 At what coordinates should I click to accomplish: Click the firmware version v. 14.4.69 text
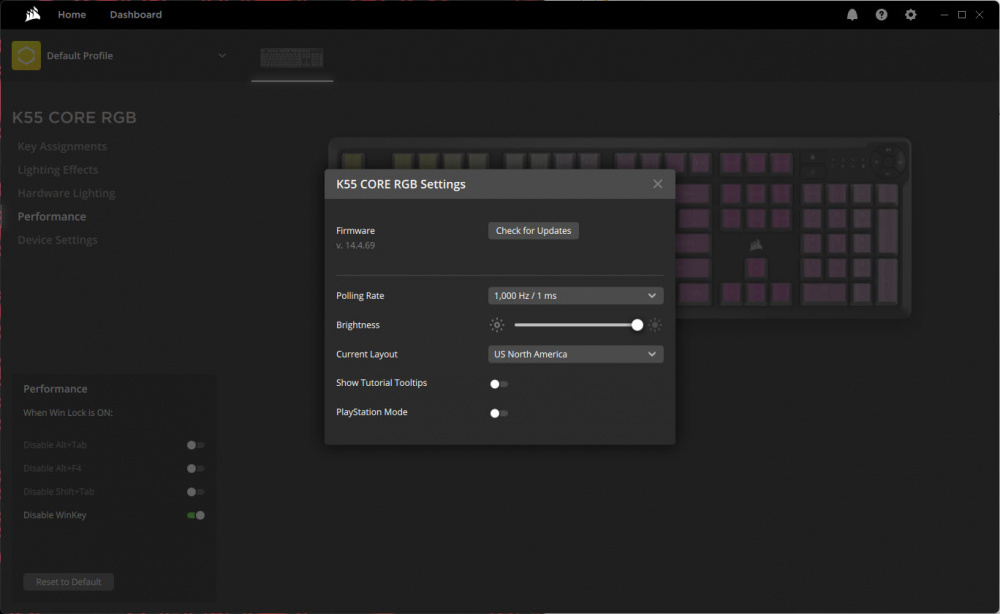click(355, 245)
